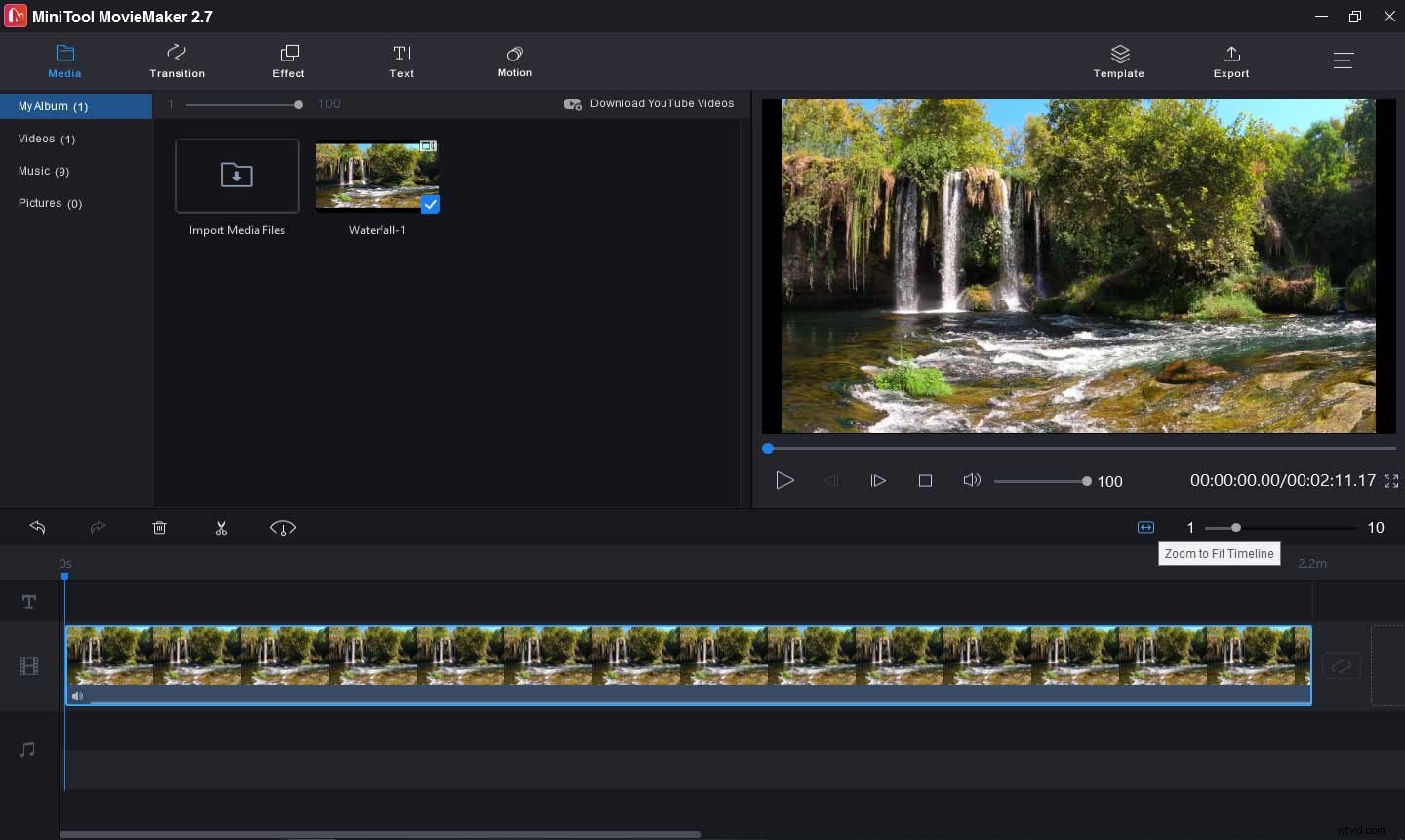Redo the last undone action
The width and height of the screenshot is (1405, 840).
tap(98, 528)
